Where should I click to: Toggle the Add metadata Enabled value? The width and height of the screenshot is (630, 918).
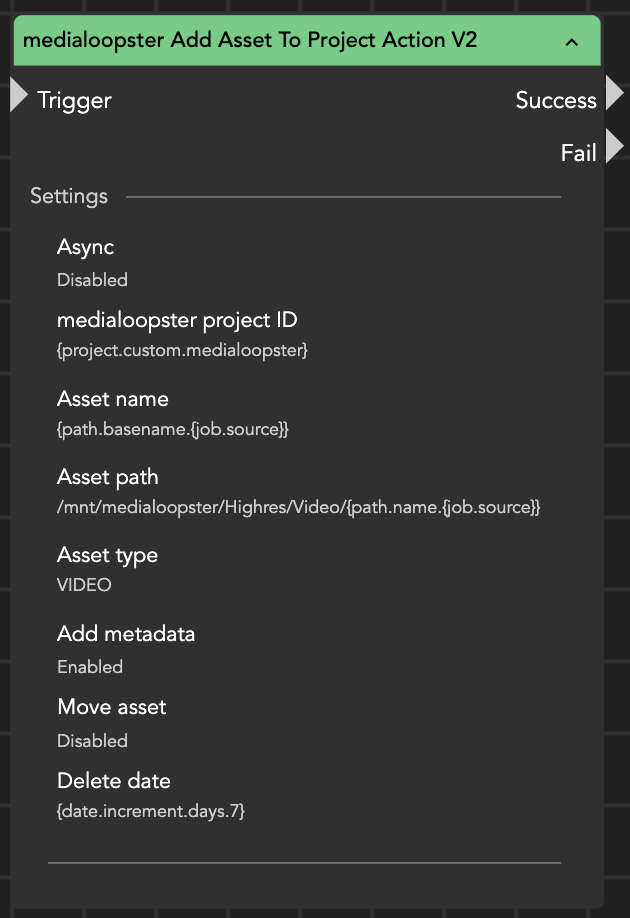coord(90,667)
